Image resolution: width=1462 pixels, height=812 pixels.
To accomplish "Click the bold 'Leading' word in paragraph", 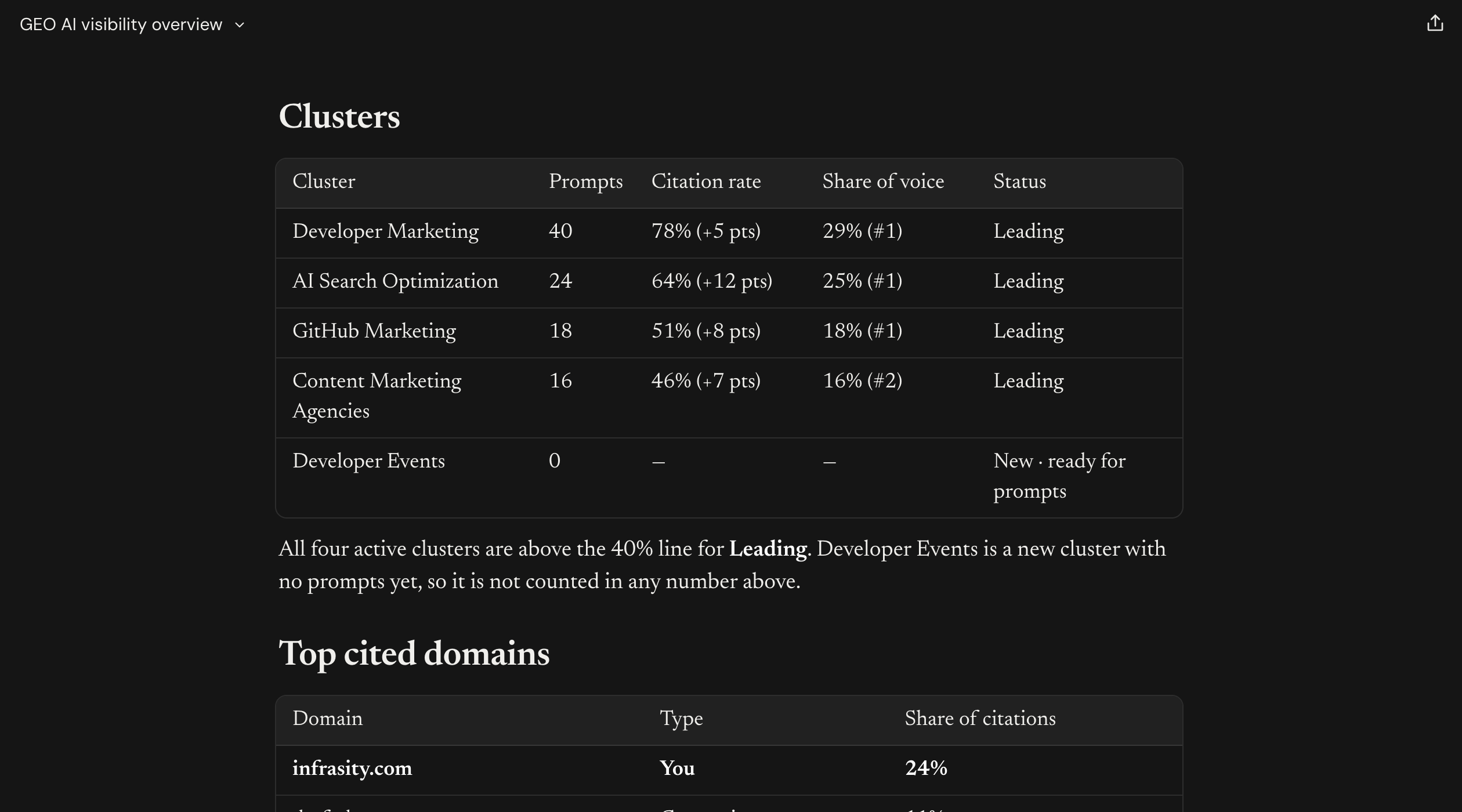I will coord(768,549).
